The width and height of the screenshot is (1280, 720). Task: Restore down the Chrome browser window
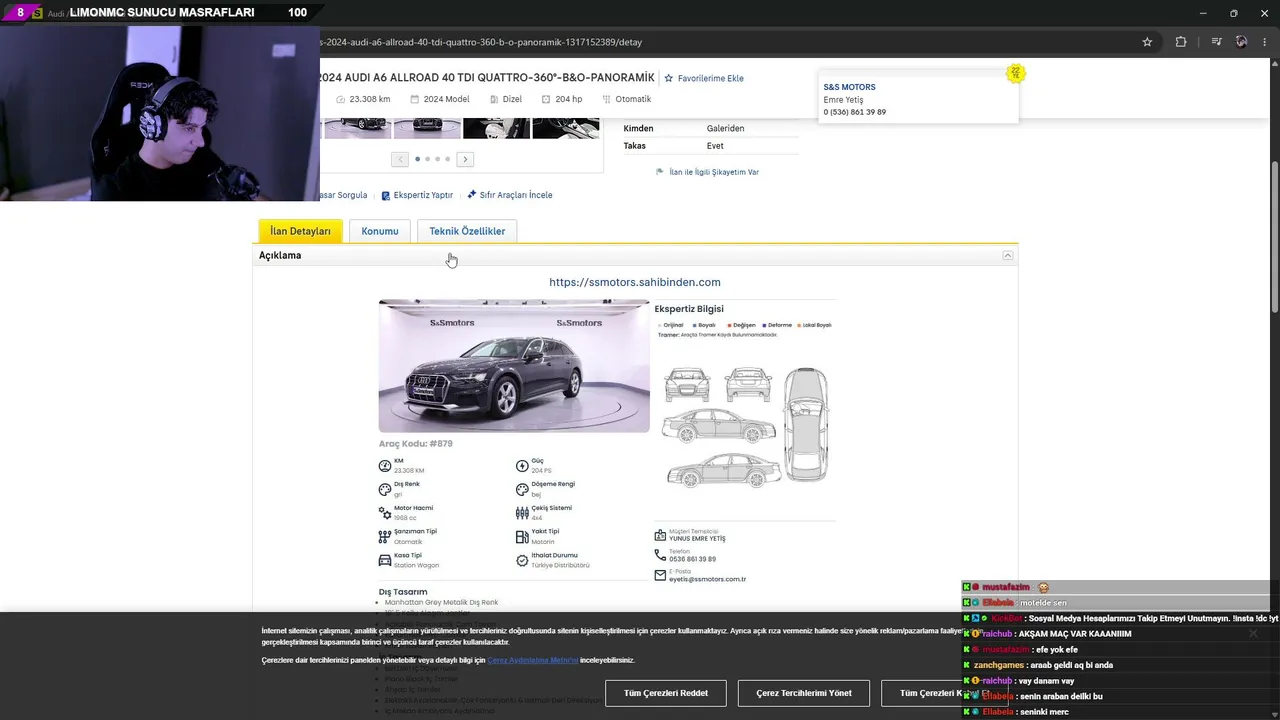[1234, 13]
